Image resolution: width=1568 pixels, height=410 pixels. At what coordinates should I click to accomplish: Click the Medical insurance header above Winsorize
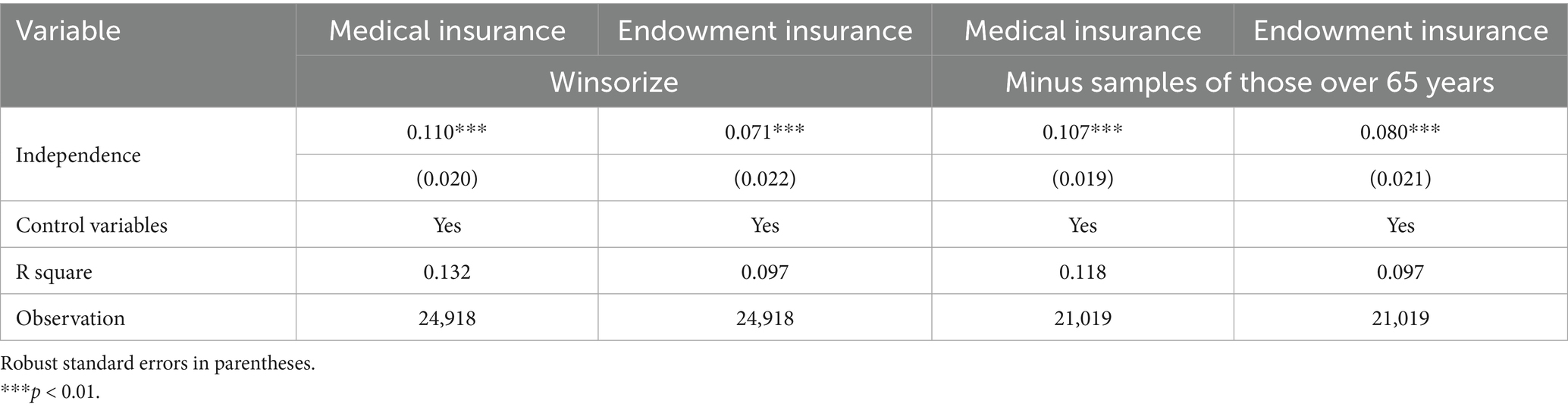pyautogui.click(x=447, y=31)
